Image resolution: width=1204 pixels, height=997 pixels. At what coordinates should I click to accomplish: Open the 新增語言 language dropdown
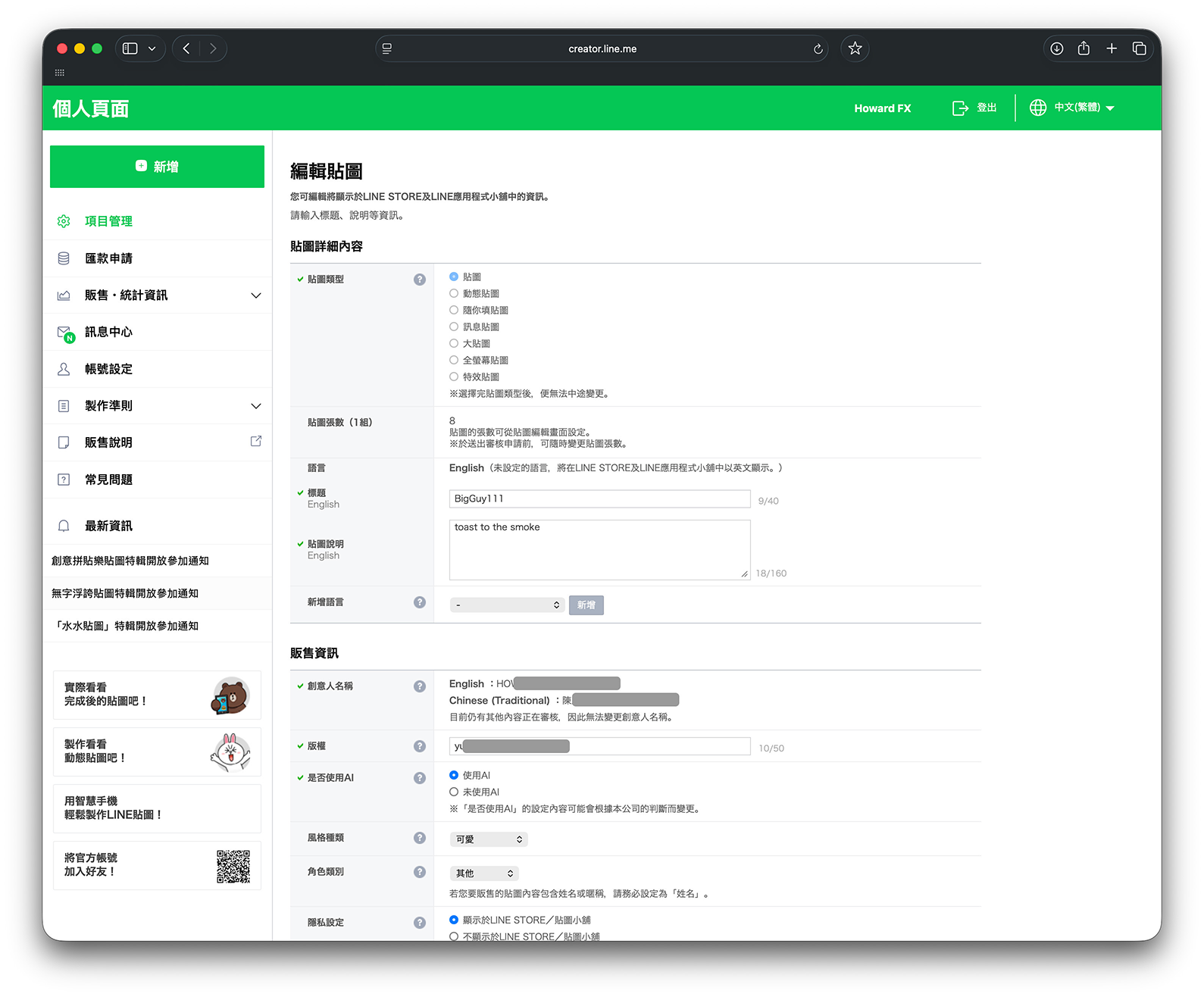(507, 605)
